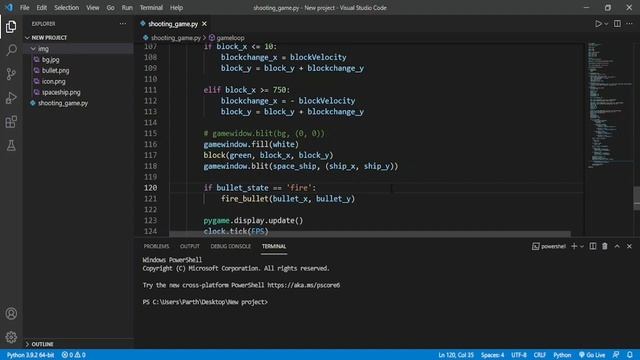The image size is (640, 360).
Task: Split the editor to the right
Action: pyautogui.click(x=617, y=24)
